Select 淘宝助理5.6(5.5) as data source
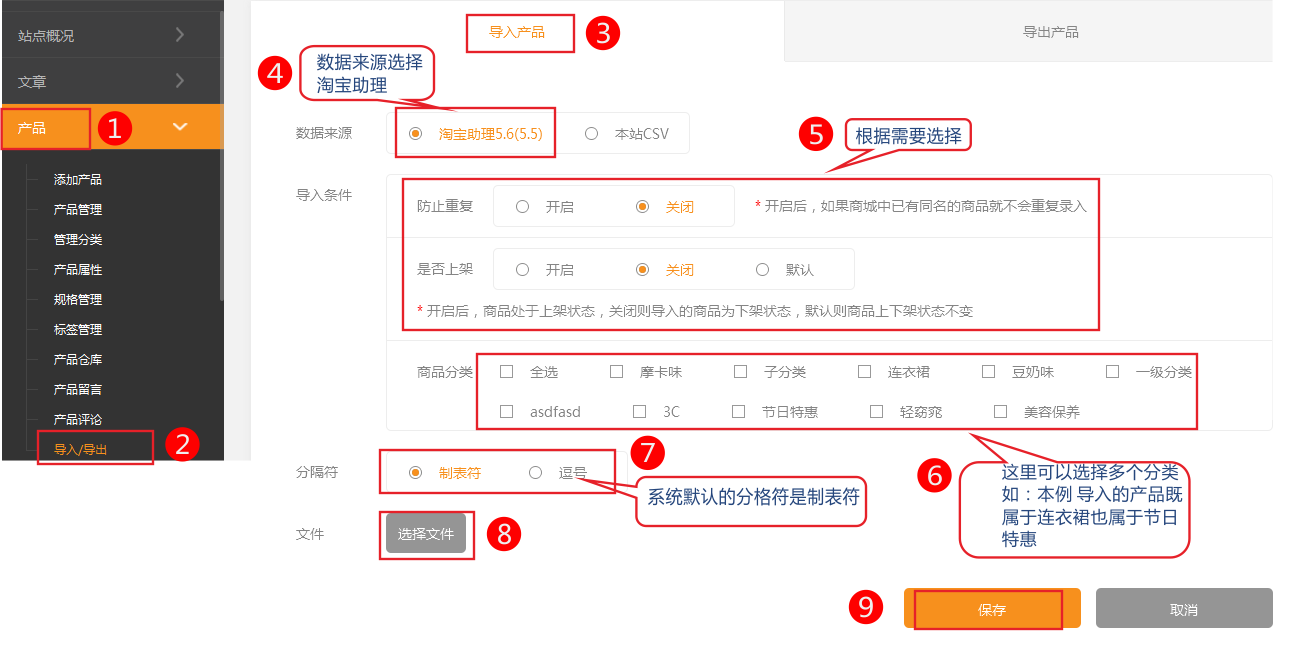The width and height of the screenshot is (1307, 654). pyautogui.click(x=416, y=134)
